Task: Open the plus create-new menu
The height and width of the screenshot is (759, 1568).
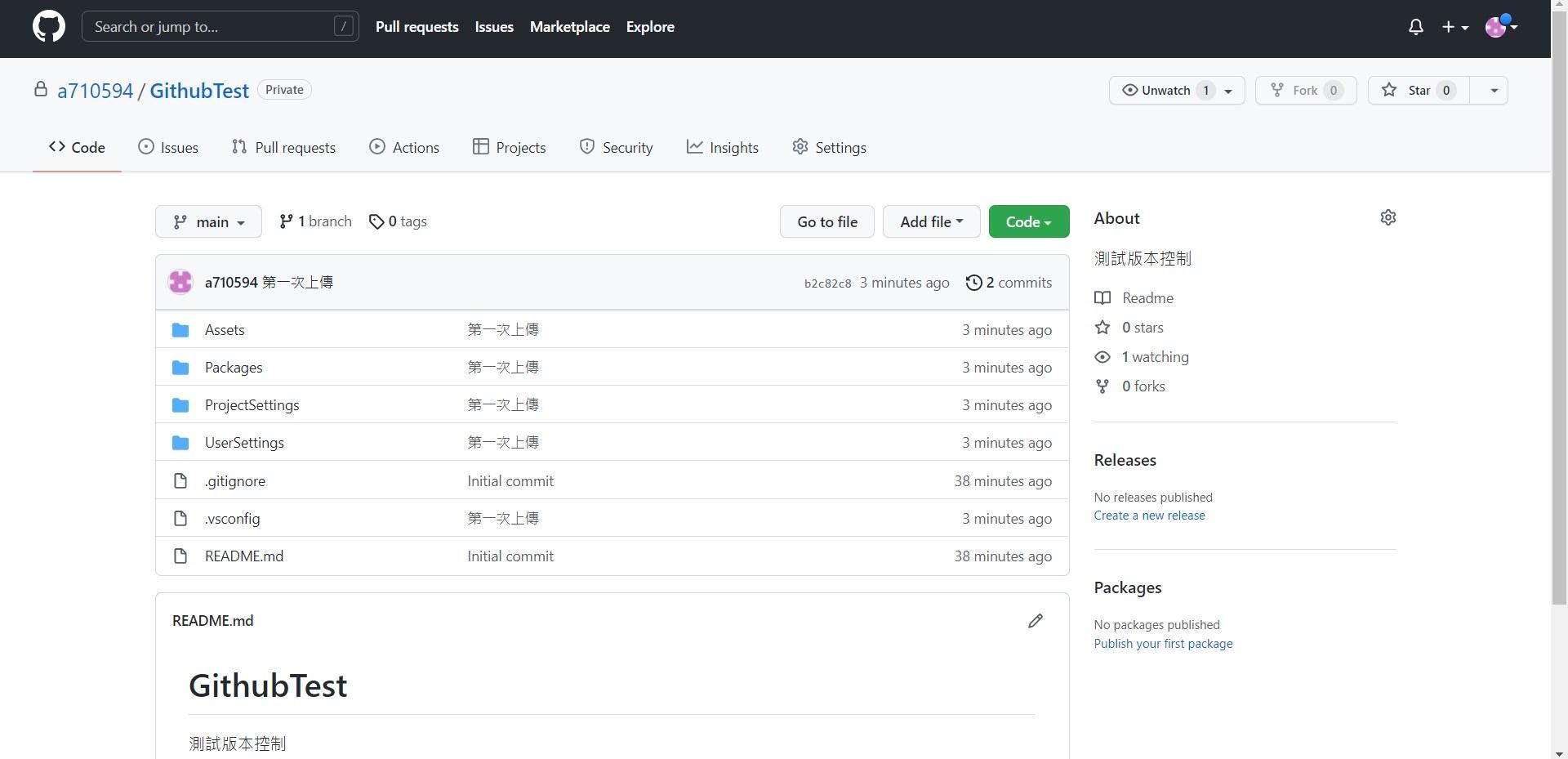Action: tap(1455, 27)
